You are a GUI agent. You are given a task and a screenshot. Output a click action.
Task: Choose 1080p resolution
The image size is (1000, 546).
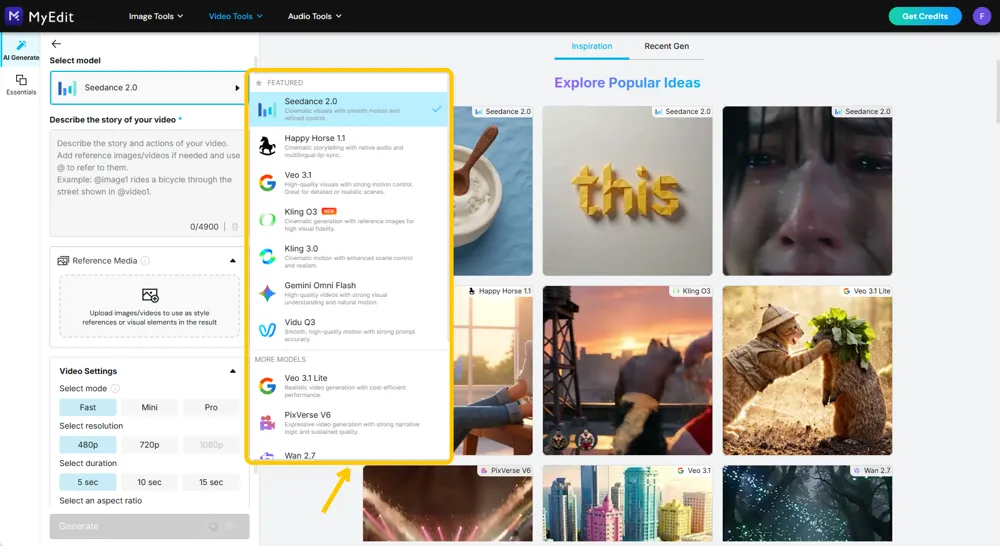coord(211,445)
